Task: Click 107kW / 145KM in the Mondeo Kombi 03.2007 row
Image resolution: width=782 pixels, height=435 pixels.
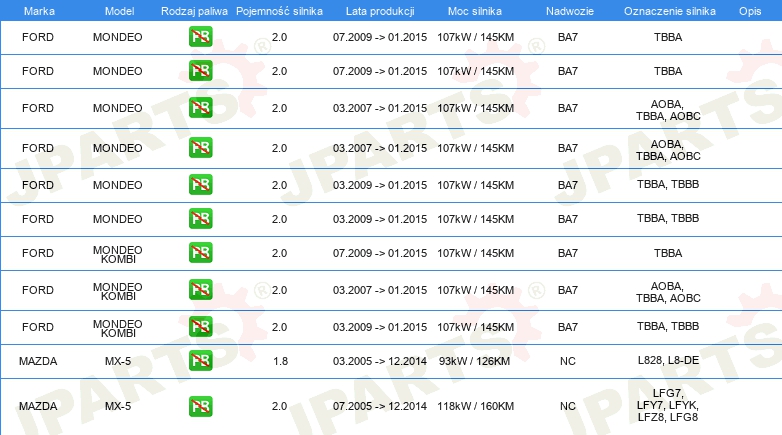Action: click(475, 290)
